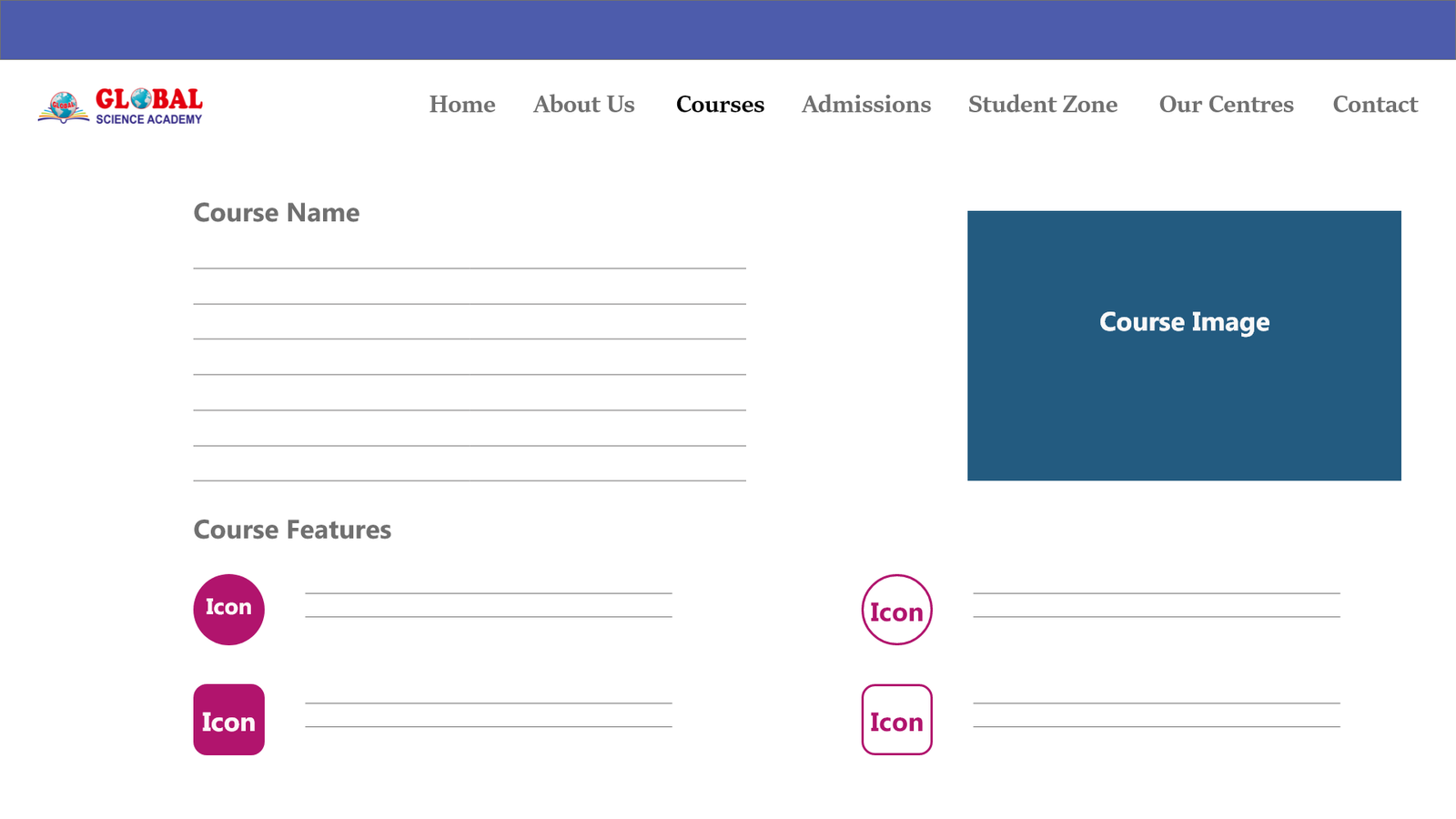Click Contact in the navigation bar
The image size is (1456, 819).
tap(1374, 105)
